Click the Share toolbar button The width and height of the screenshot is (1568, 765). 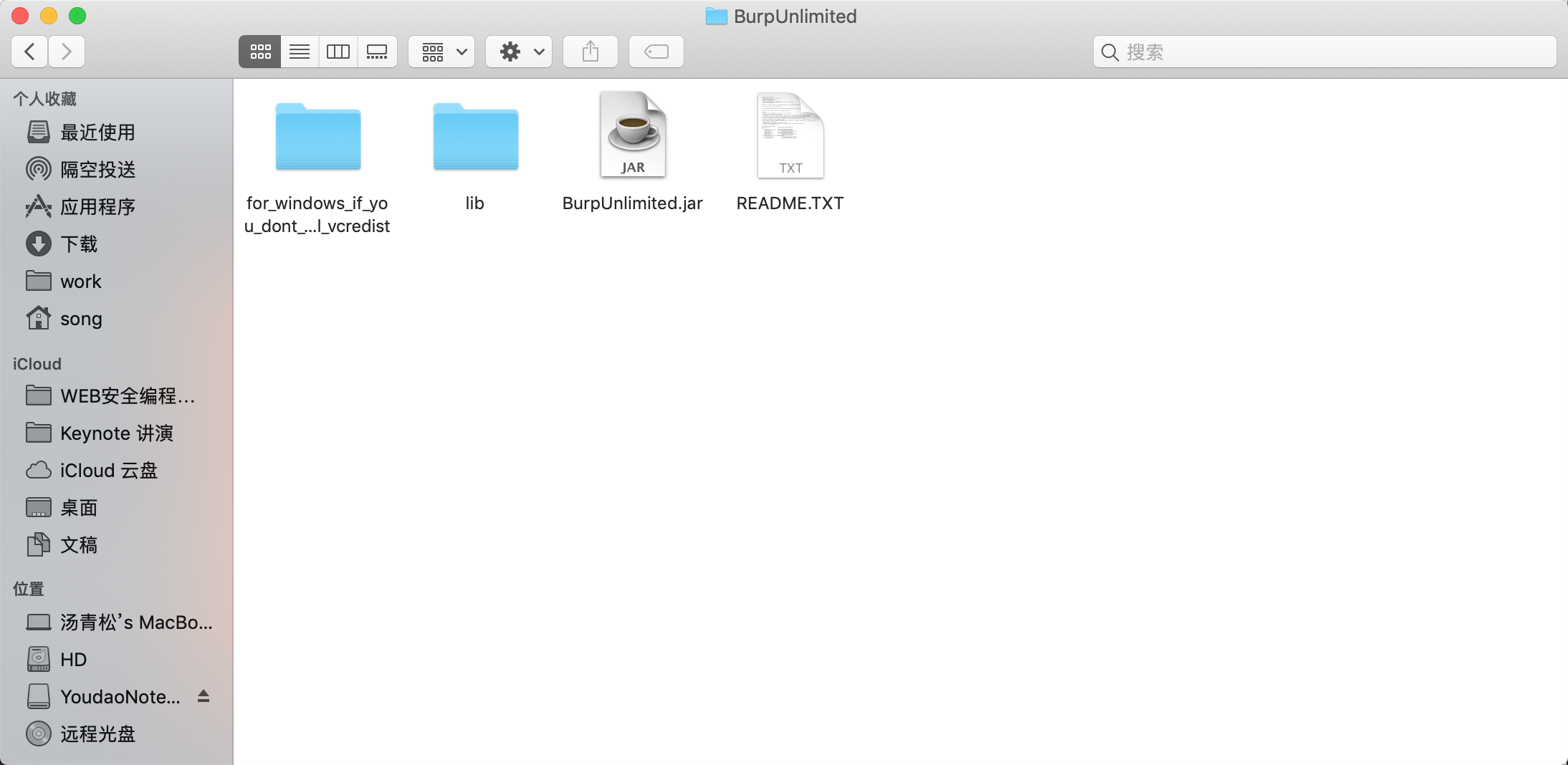coord(590,52)
